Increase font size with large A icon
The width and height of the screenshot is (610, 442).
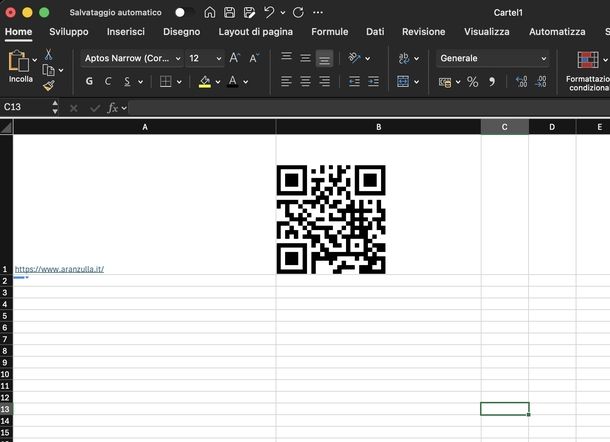pos(235,58)
